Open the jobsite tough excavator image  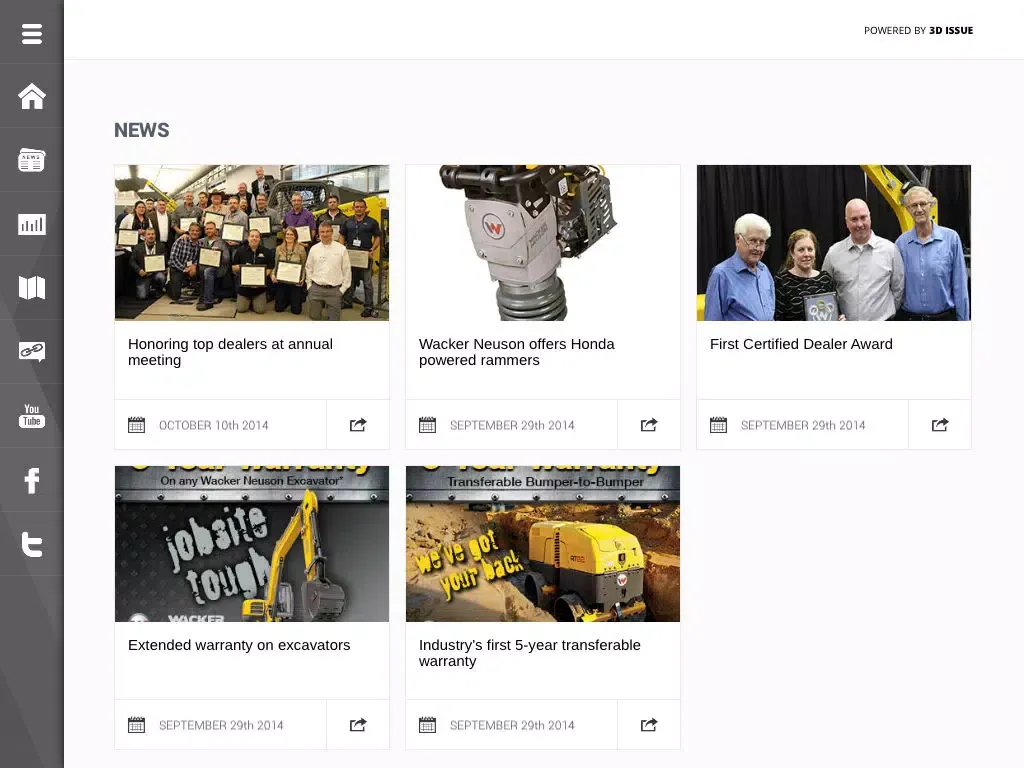pos(251,543)
